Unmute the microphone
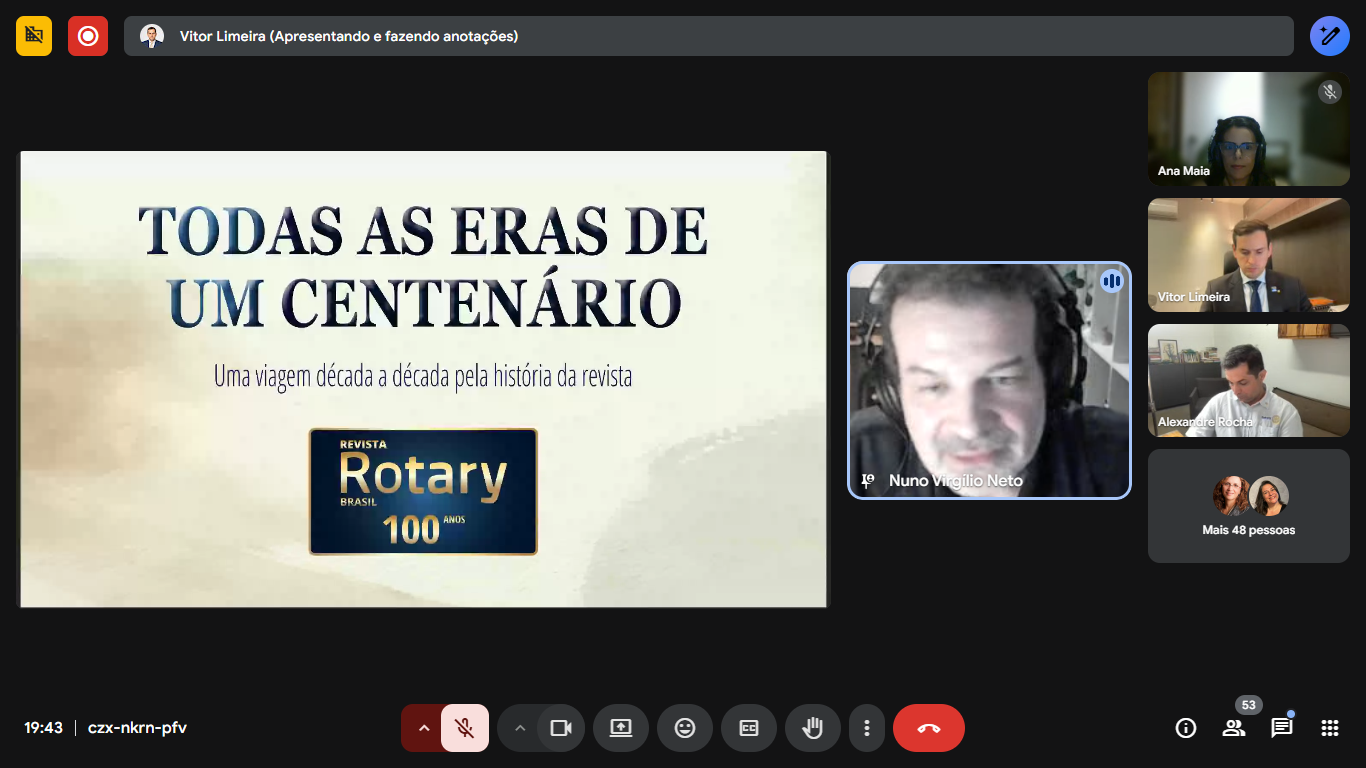The width and height of the screenshot is (1366, 768). pos(465,728)
